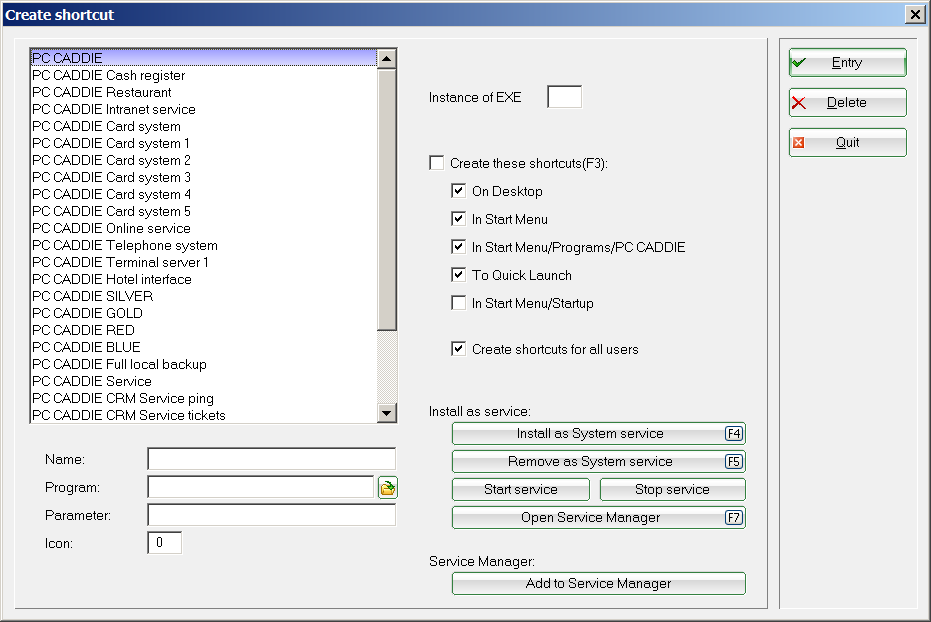Screen dimensions: 931x622
Task: Click Install as System service button
Action: 598,433
